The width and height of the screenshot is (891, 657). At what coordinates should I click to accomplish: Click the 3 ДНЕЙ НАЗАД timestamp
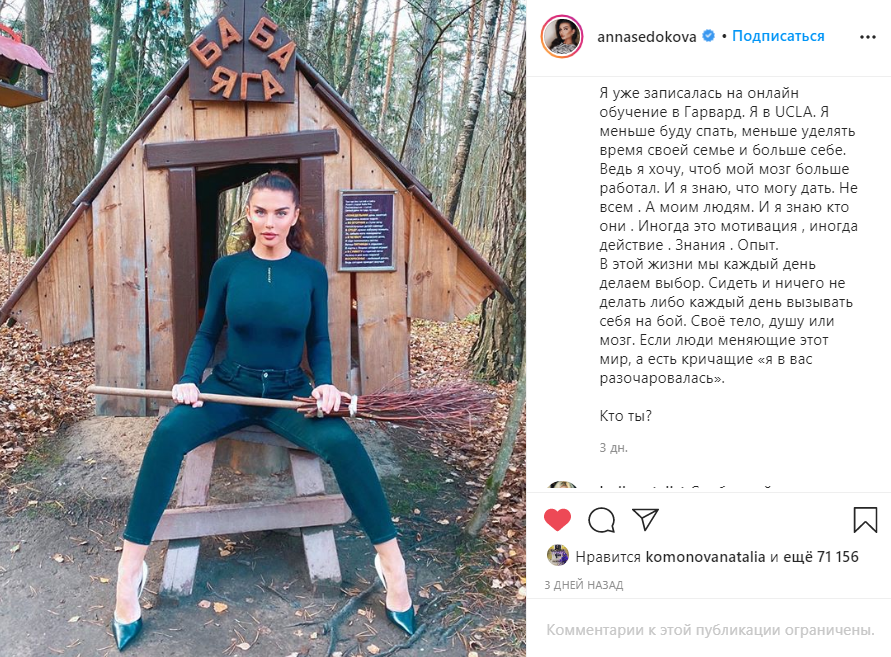coord(584,585)
